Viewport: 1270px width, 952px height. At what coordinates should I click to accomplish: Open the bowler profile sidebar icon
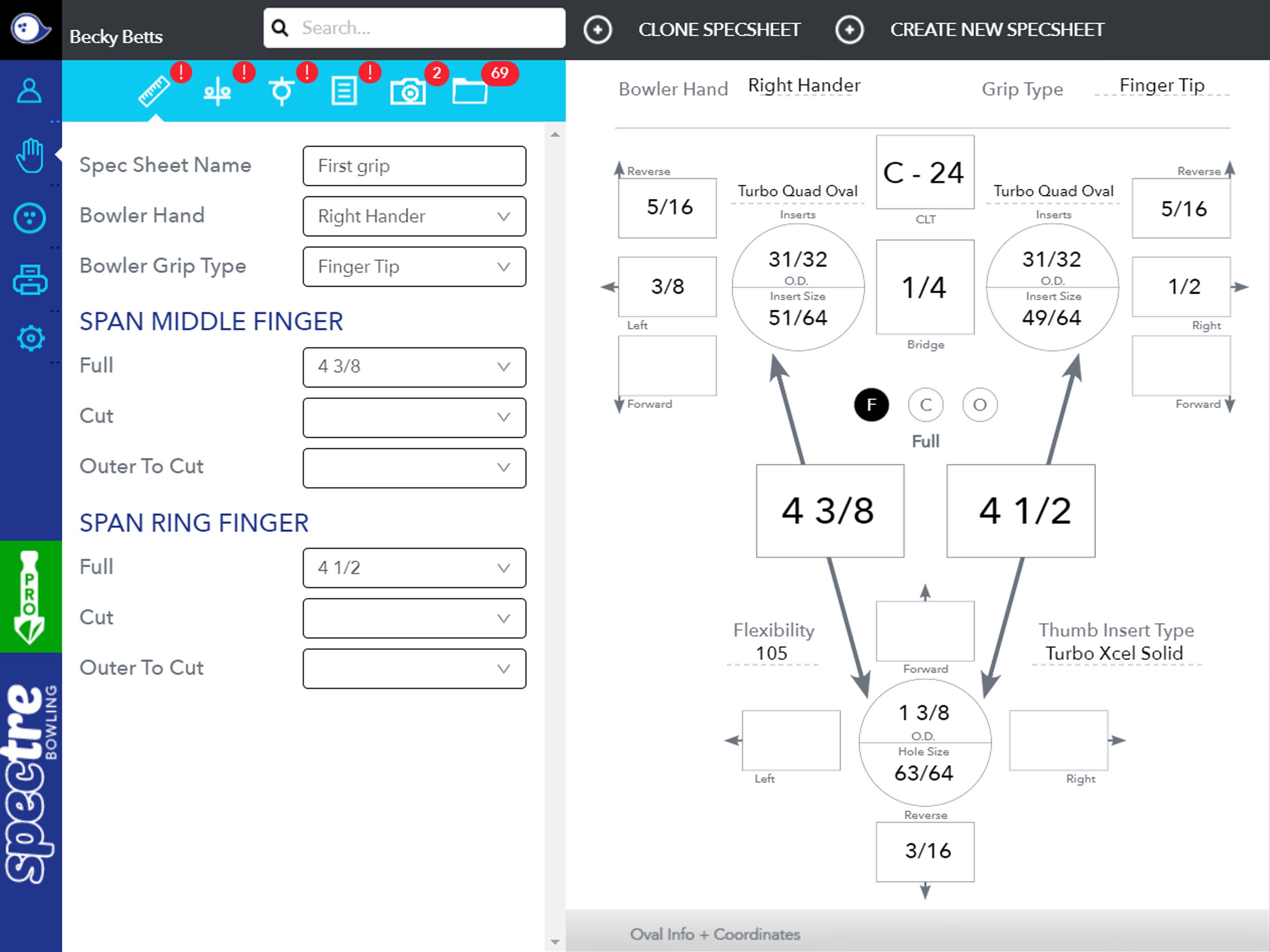[29, 91]
